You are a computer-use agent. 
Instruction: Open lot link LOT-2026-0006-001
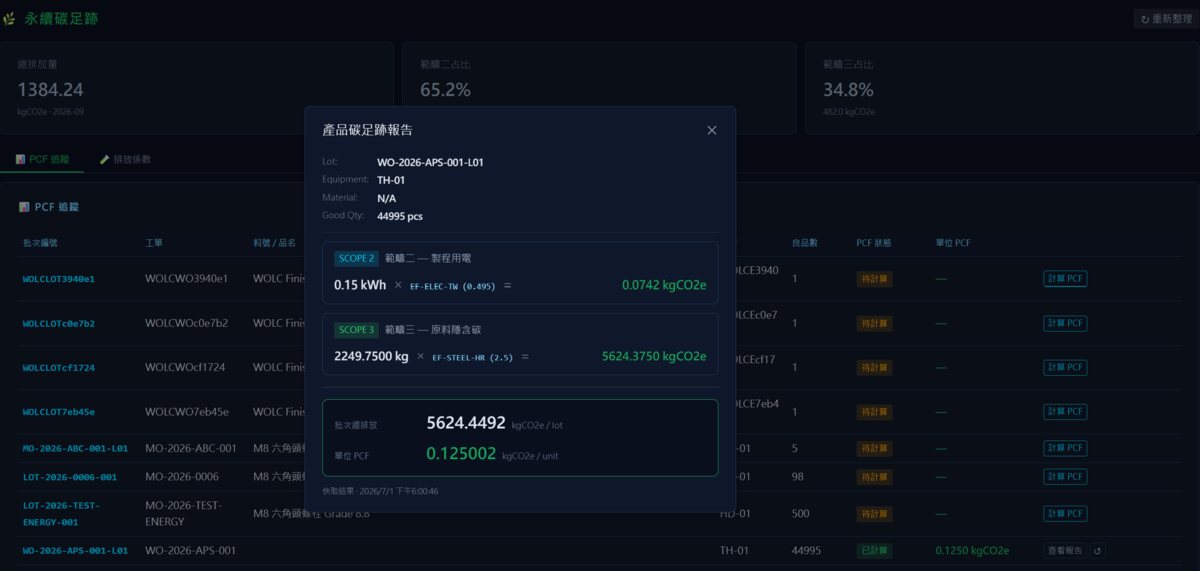point(70,477)
